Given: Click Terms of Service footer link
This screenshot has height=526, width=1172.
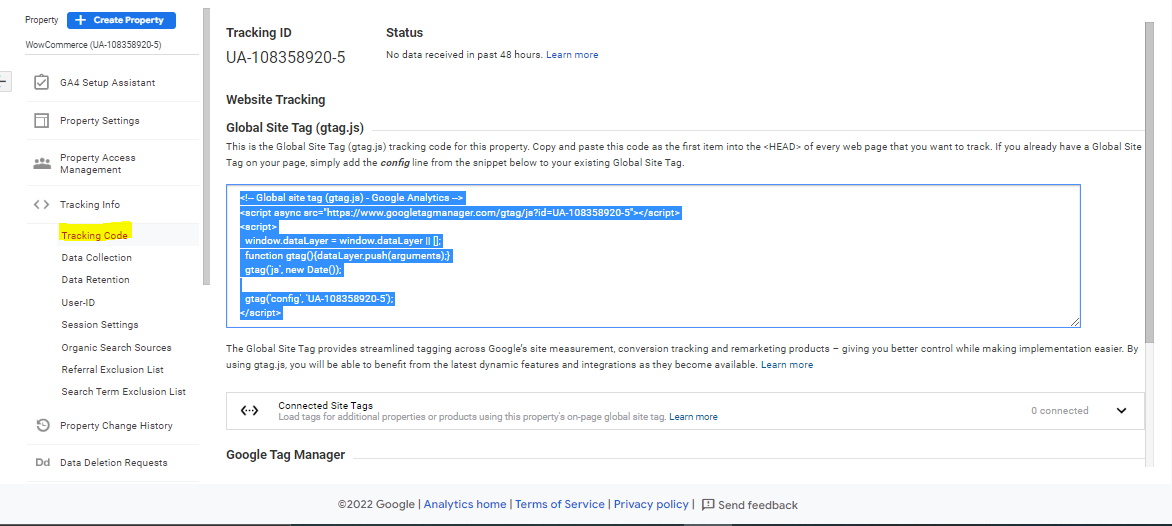Looking at the screenshot, I should (560, 504).
